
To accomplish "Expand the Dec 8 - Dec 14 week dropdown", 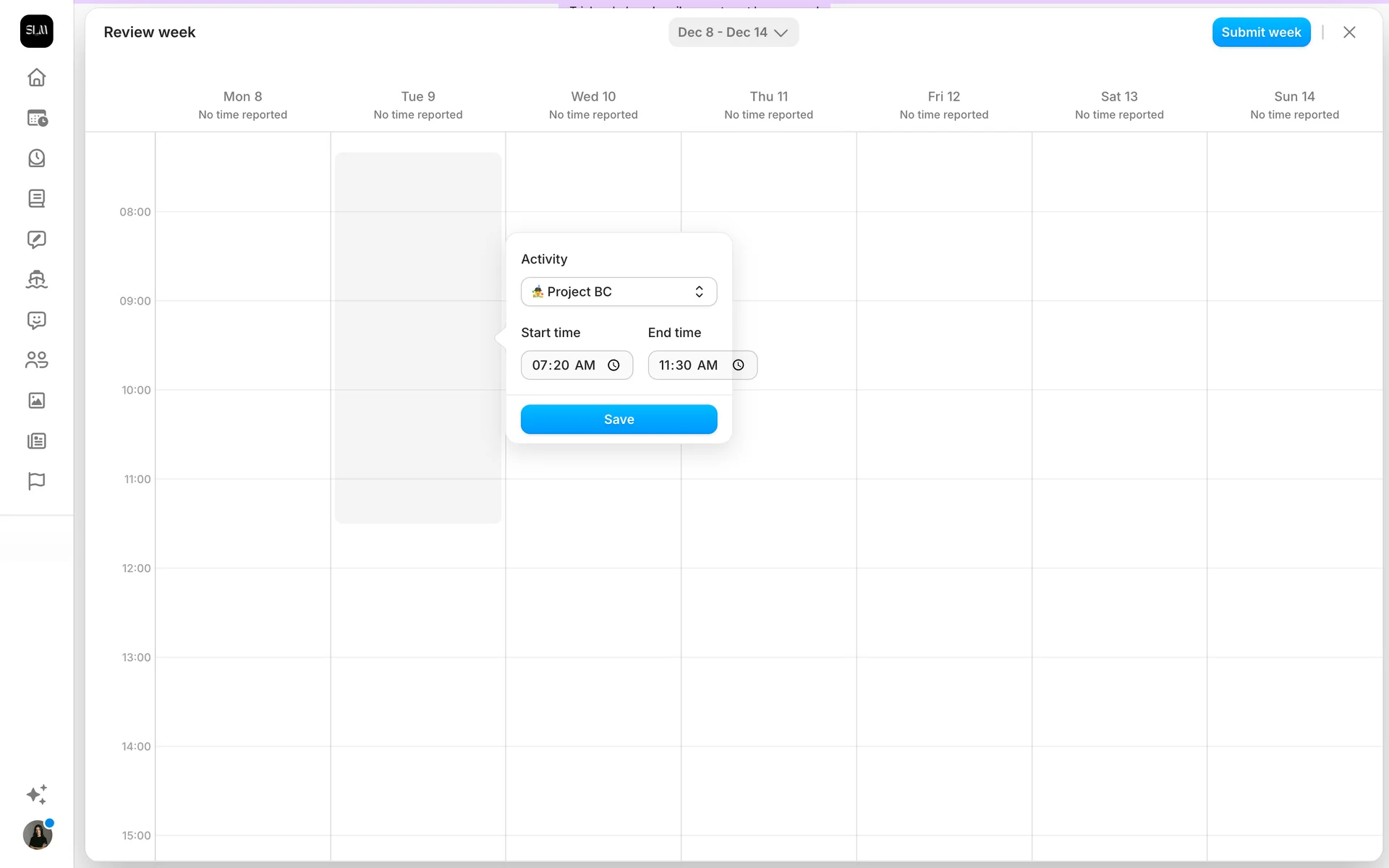I will point(733,33).
